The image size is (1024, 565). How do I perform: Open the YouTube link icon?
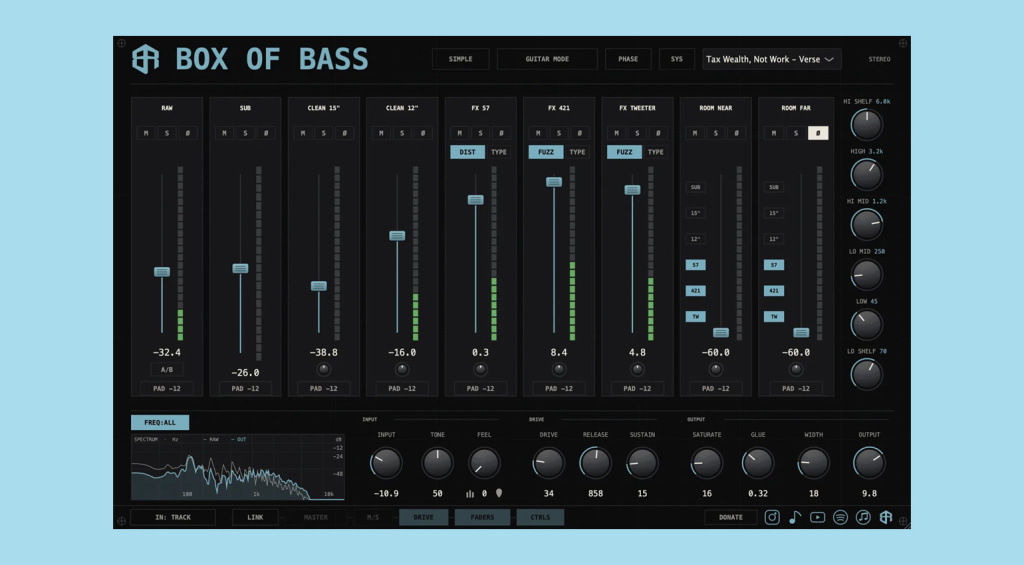pyautogui.click(x=817, y=517)
